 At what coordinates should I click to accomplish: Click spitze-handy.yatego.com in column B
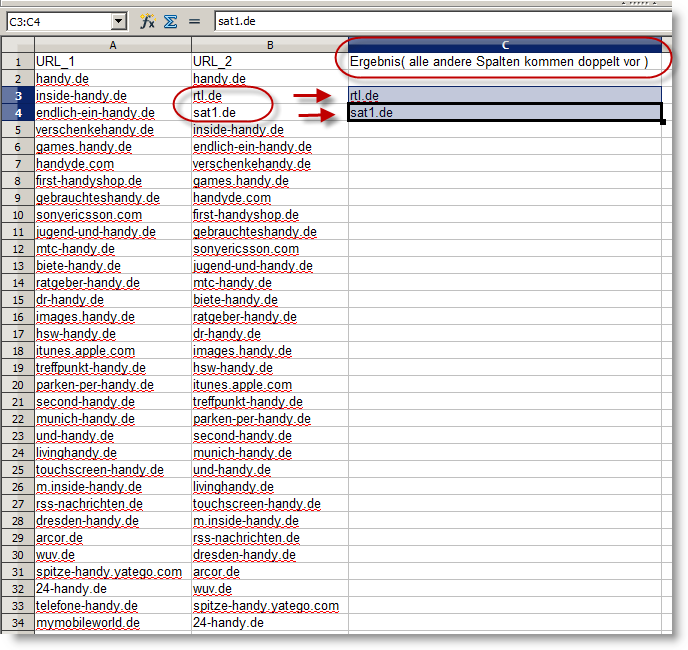pos(270,606)
